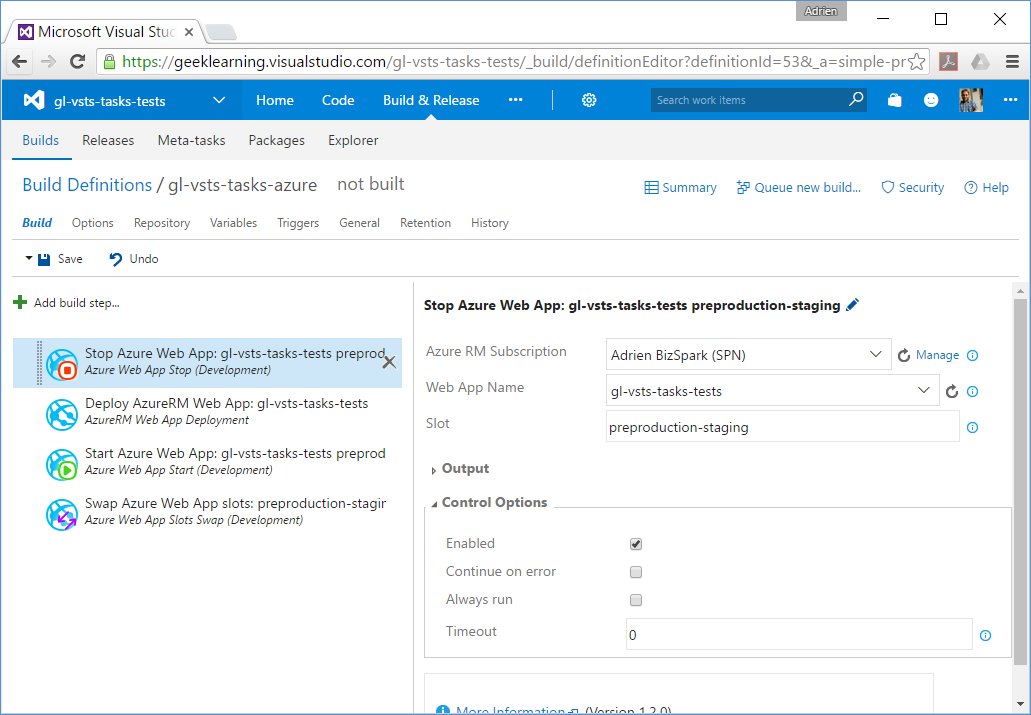Open the Security link
The image size is (1031, 715).
pos(913,187)
